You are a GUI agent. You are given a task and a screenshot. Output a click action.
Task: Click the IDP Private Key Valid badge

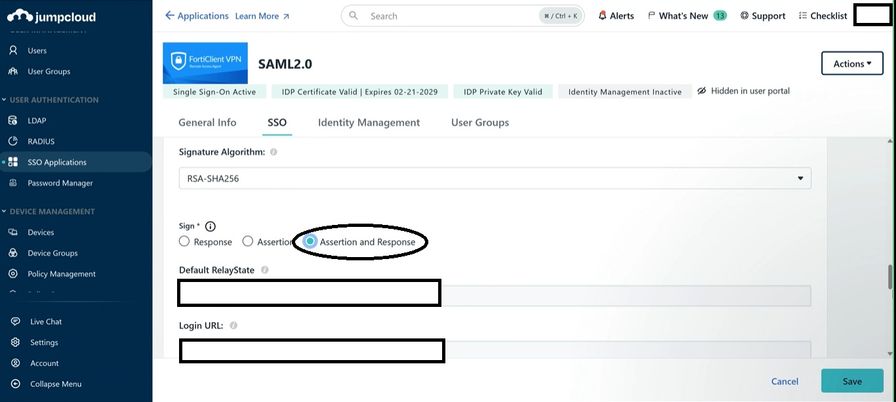pos(503,91)
